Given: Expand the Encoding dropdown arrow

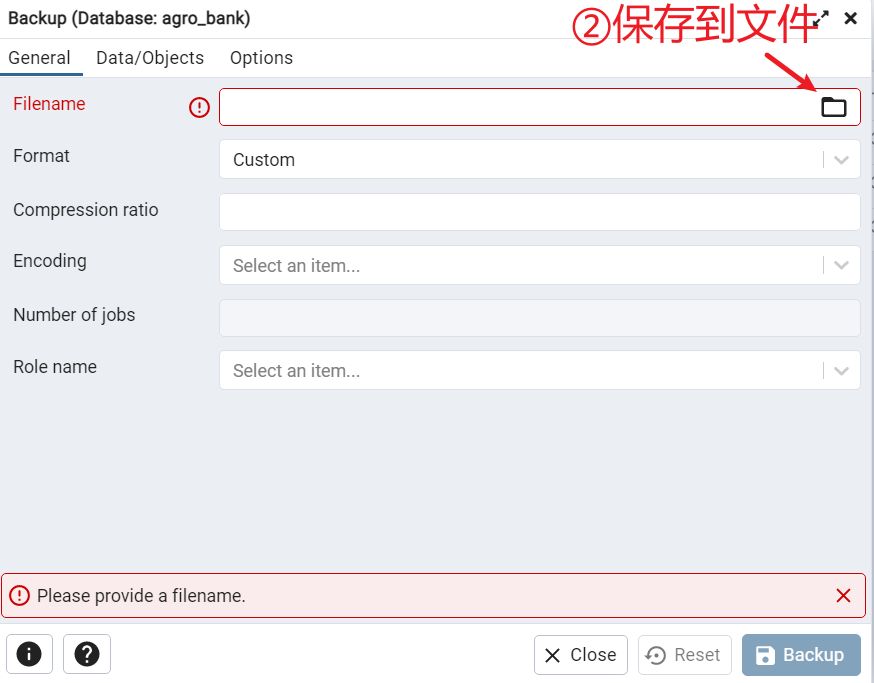Looking at the screenshot, I should 841,265.
